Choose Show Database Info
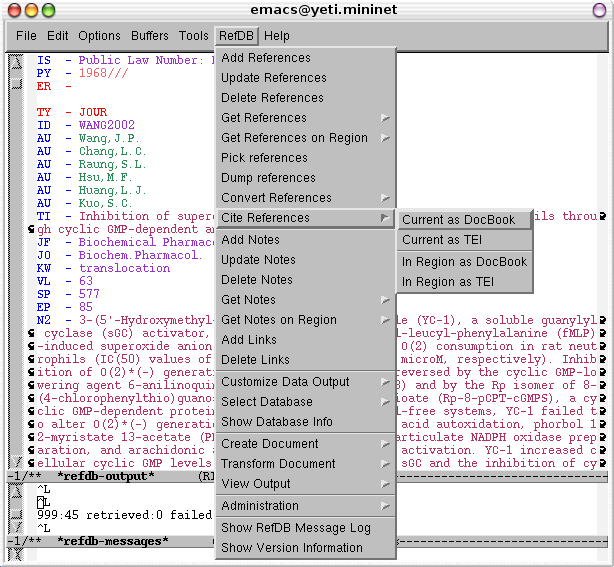 (277, 422)
